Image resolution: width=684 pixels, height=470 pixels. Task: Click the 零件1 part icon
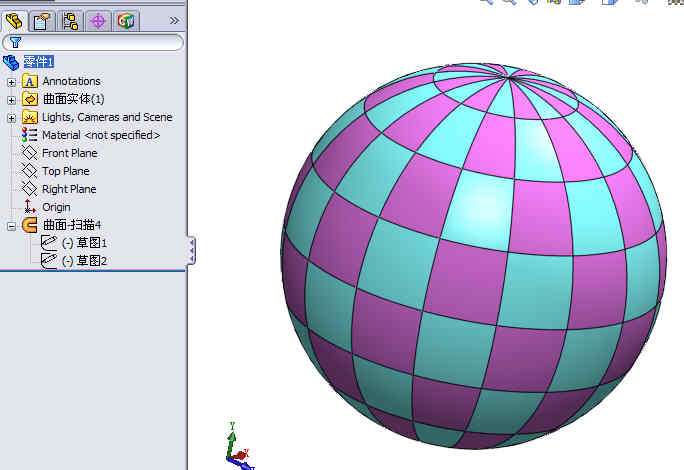click(11, 62)
